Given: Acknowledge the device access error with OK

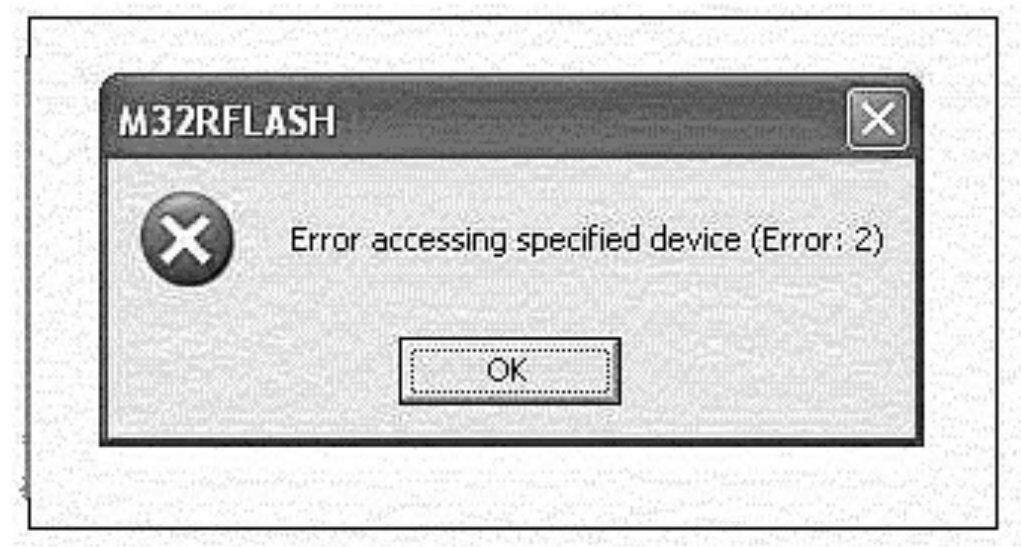Looking at the screenshot, I should 510,371.
